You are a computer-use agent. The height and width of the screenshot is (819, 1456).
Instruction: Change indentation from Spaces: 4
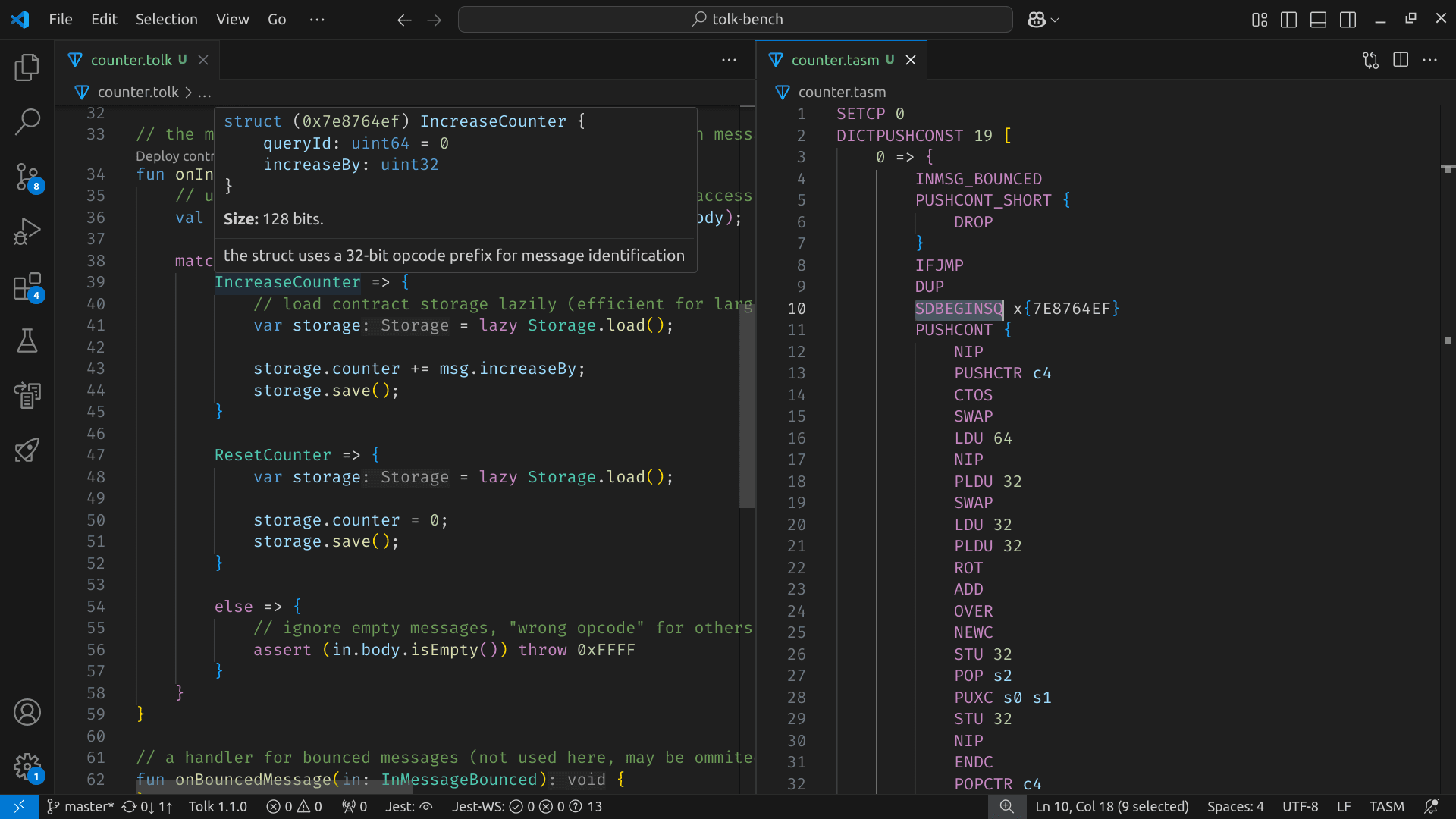pos(1235,807)
